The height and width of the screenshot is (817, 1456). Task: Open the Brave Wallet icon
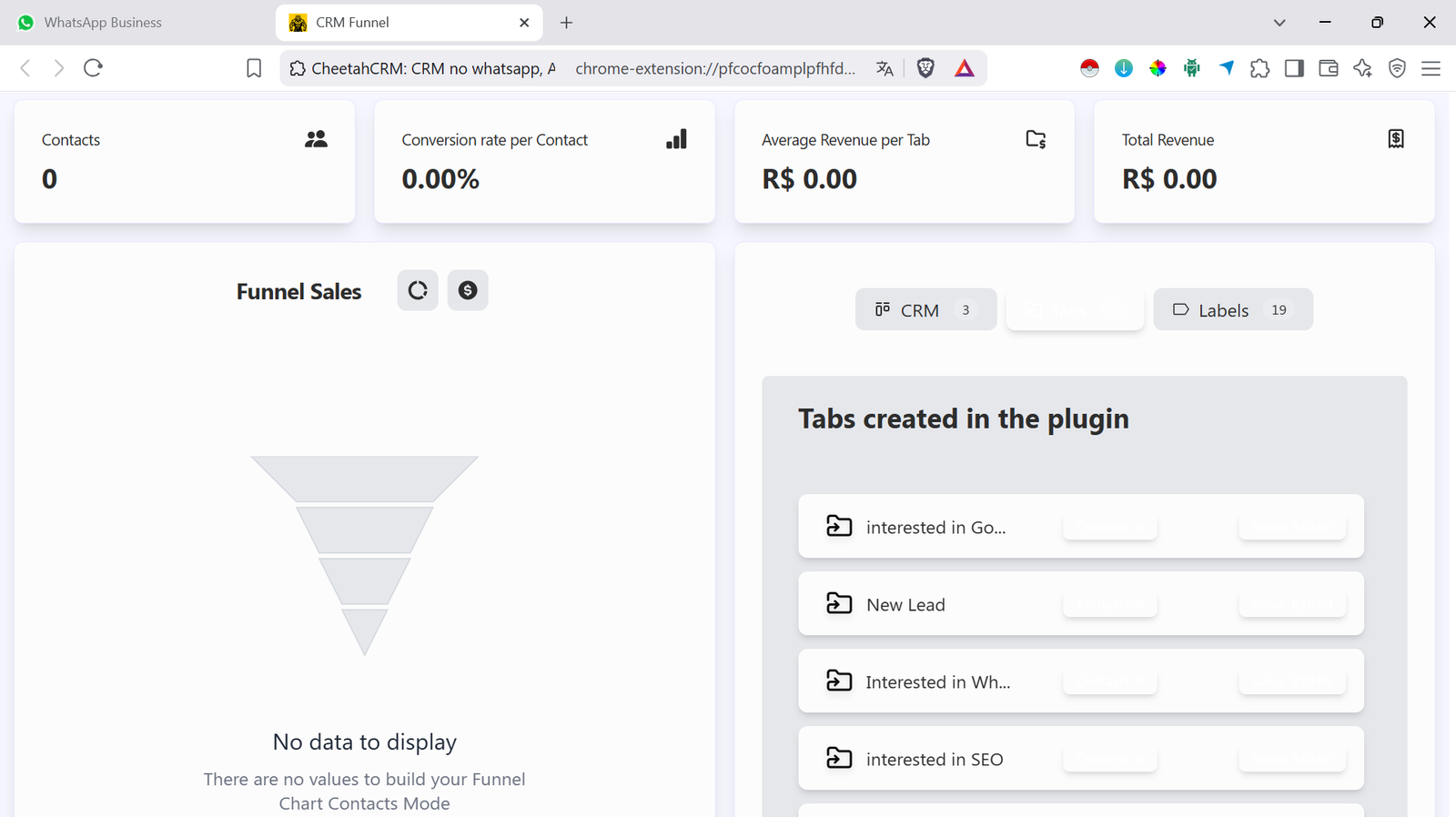(x=1328, y=68)
